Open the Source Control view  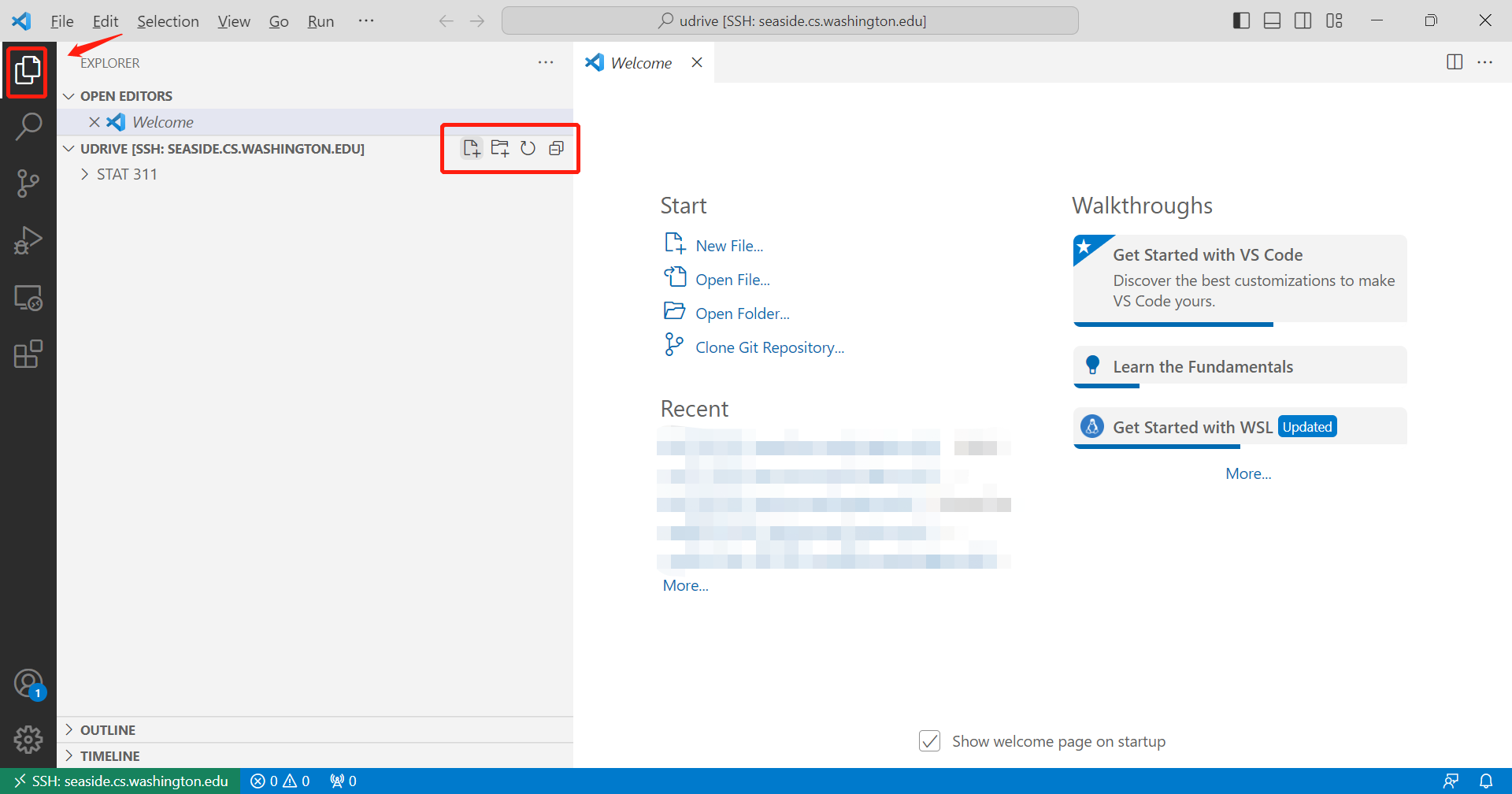pos(28,184)
